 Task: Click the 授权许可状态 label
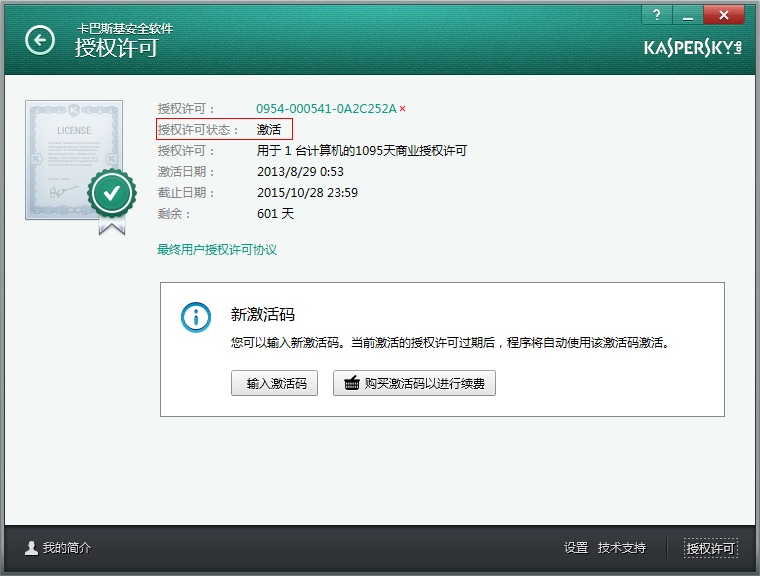tap(198, 130)
